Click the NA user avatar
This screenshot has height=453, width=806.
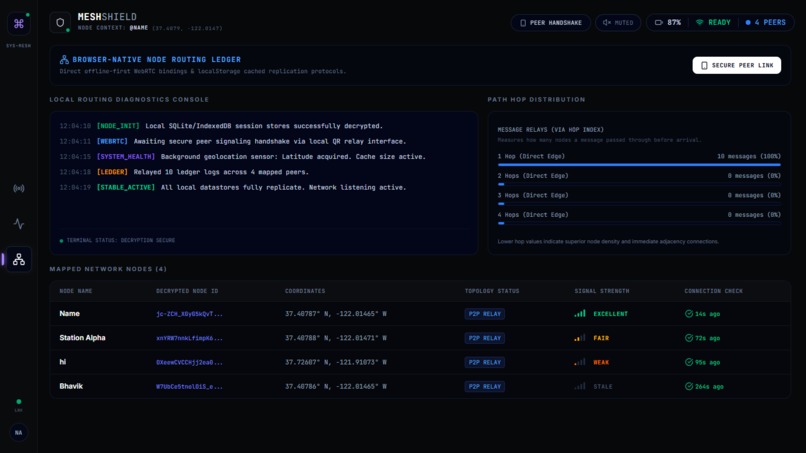(19, 432)
